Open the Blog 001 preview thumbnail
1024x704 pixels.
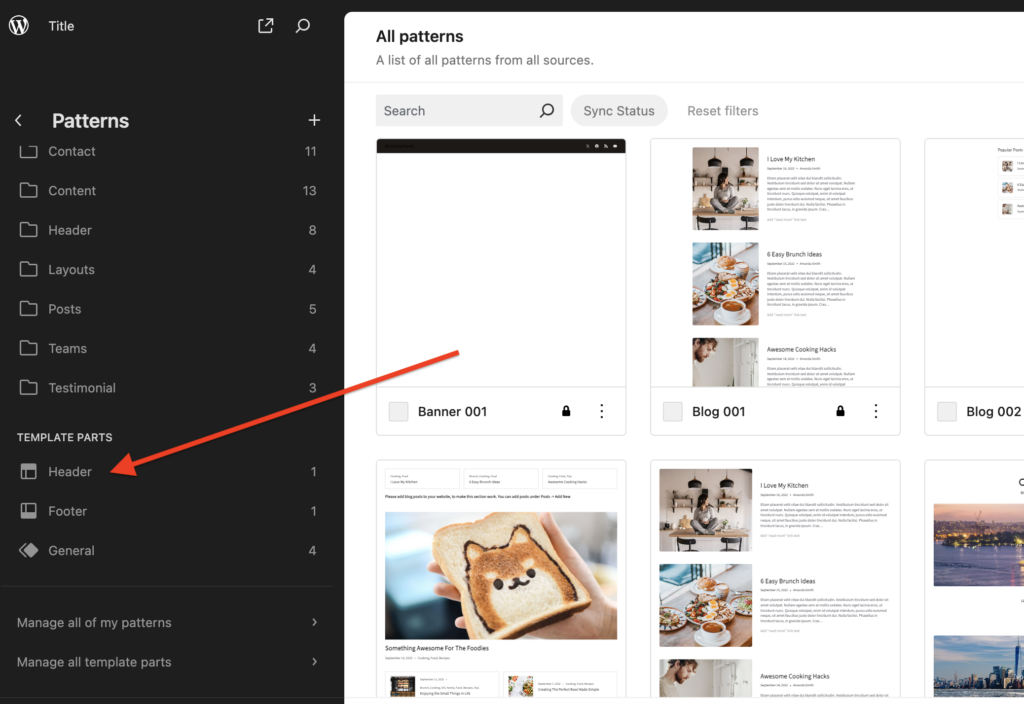(775, 263)
